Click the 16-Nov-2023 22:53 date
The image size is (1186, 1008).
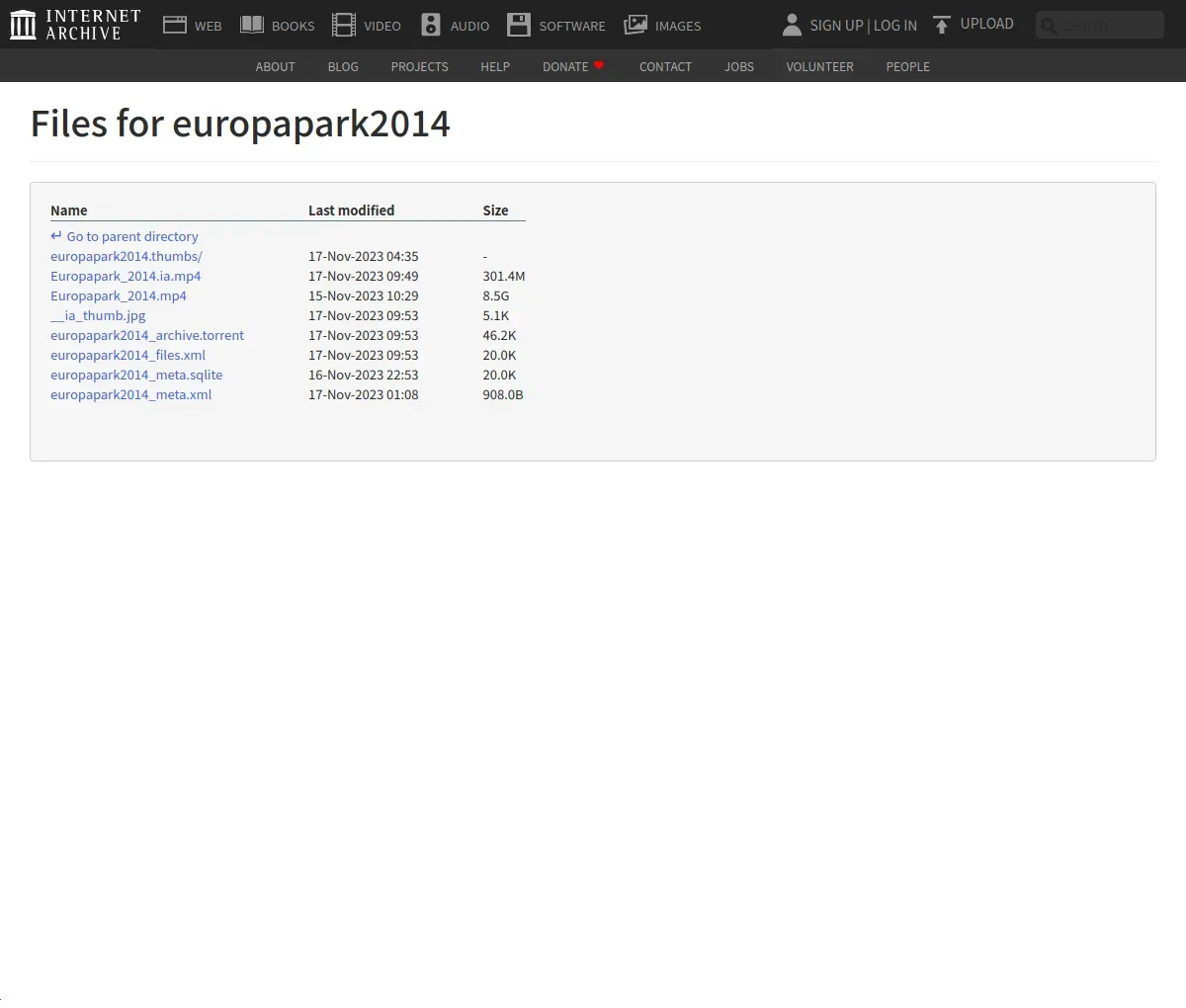tap(363, 375)
